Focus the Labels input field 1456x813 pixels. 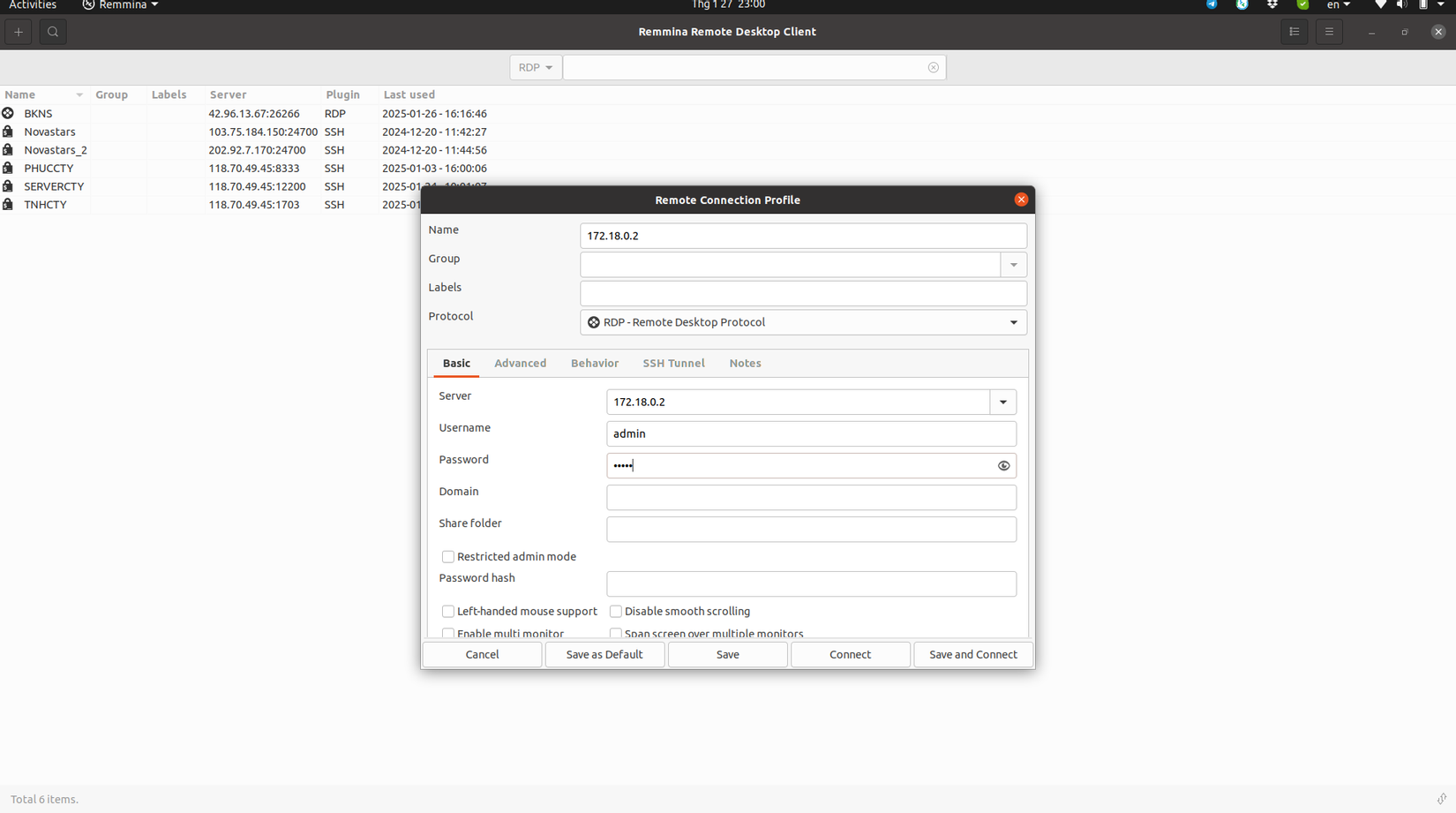[803, 293]
